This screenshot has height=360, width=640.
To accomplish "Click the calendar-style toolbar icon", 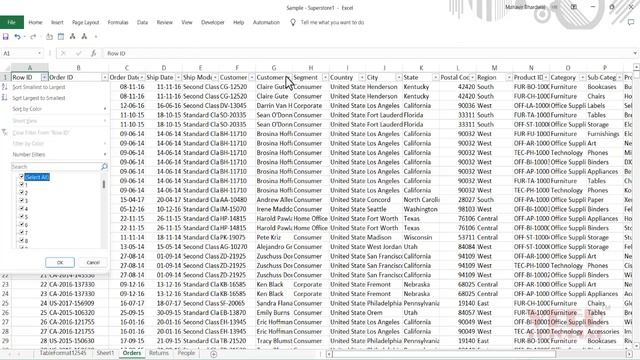I will point(61,37).
